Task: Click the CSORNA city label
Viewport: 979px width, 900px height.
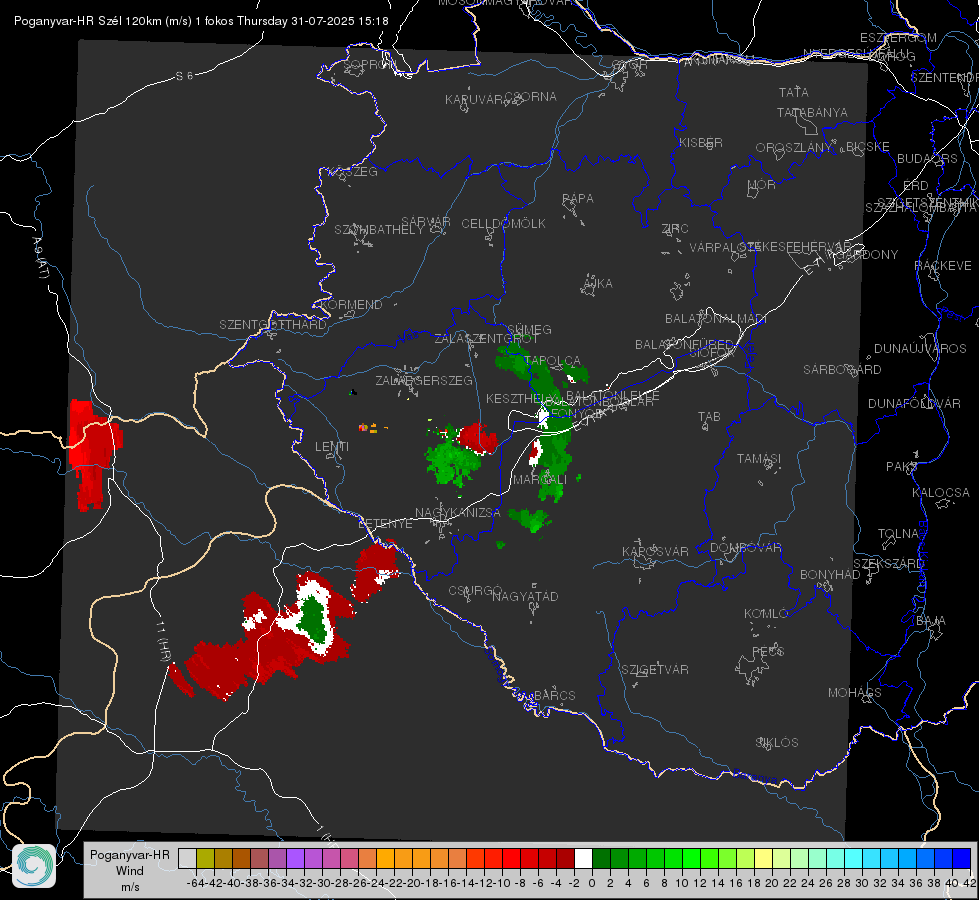Action: (531, 96)
